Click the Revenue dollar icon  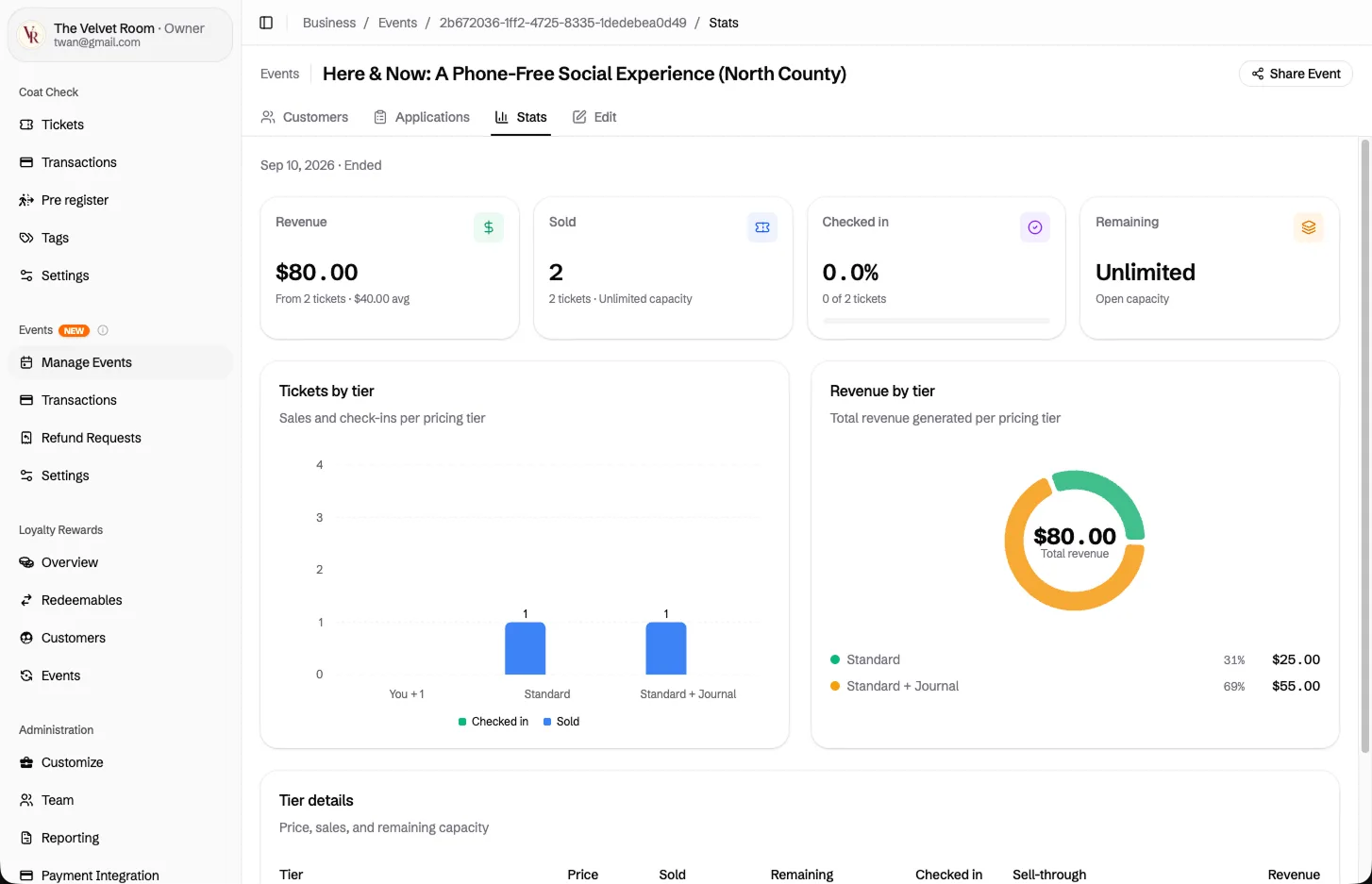coord(489,227)
